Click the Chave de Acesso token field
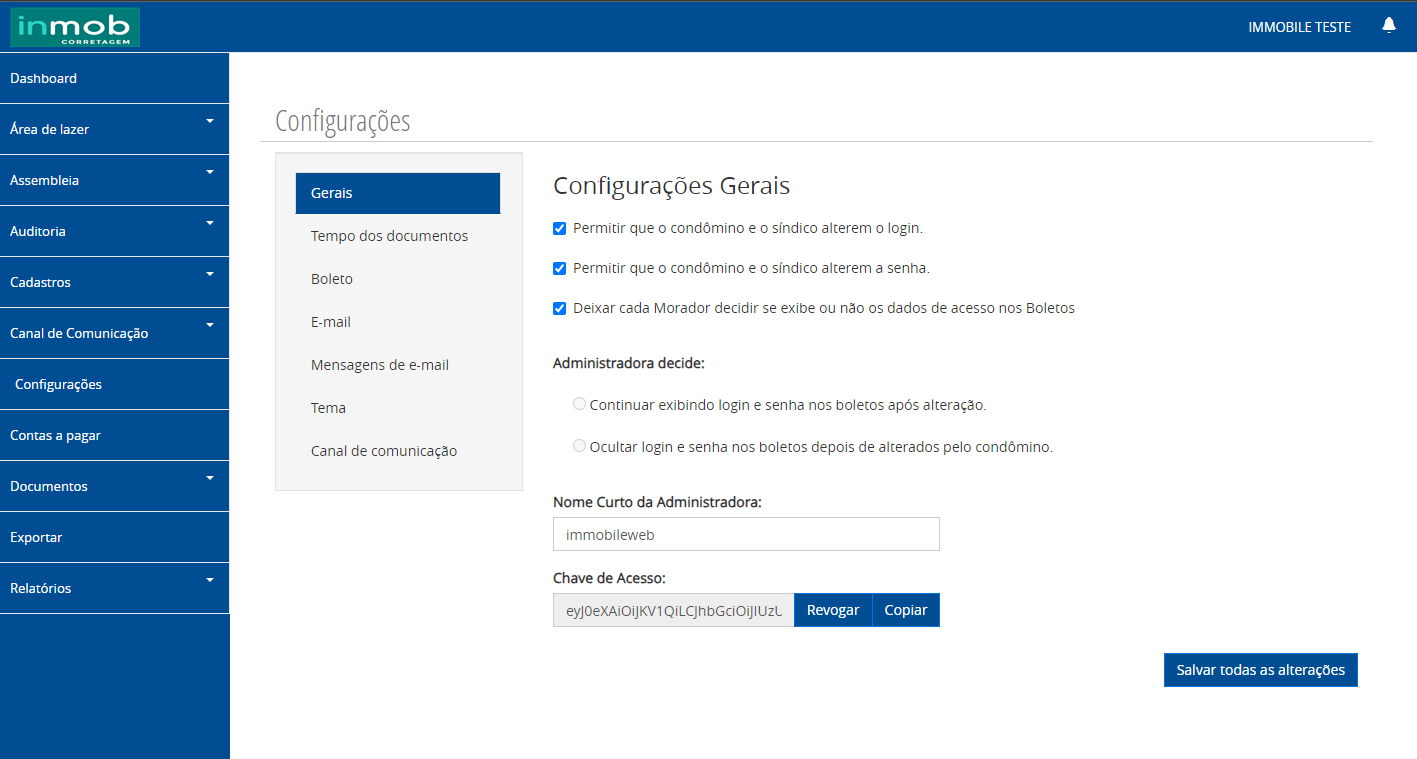 [673, 610]
